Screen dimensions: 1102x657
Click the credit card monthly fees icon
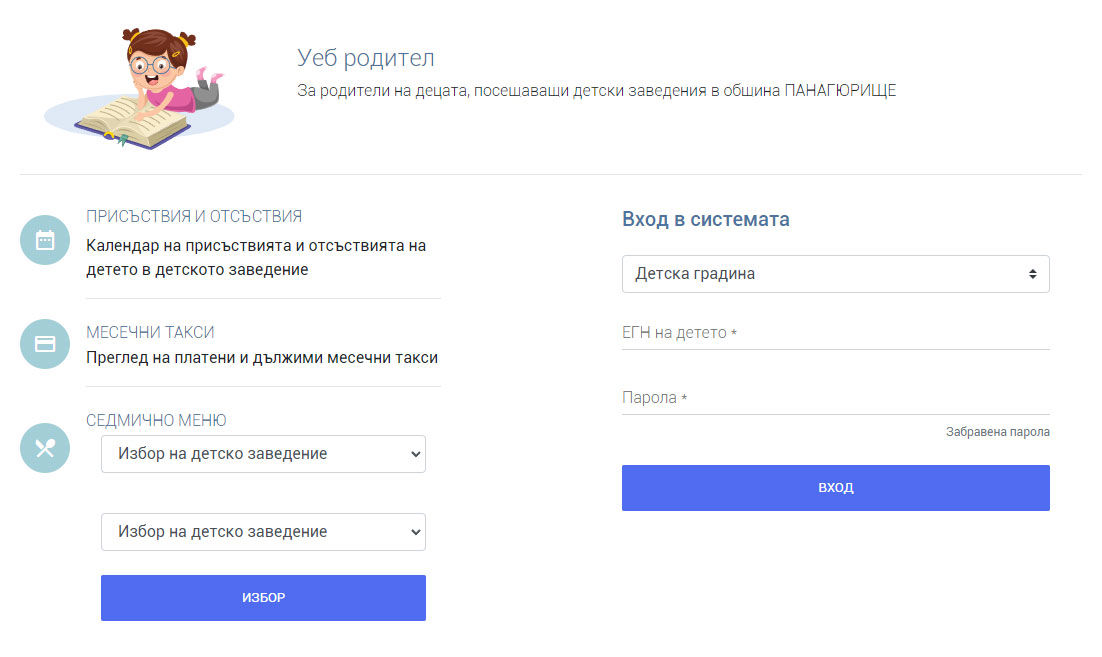coord(44,344)
